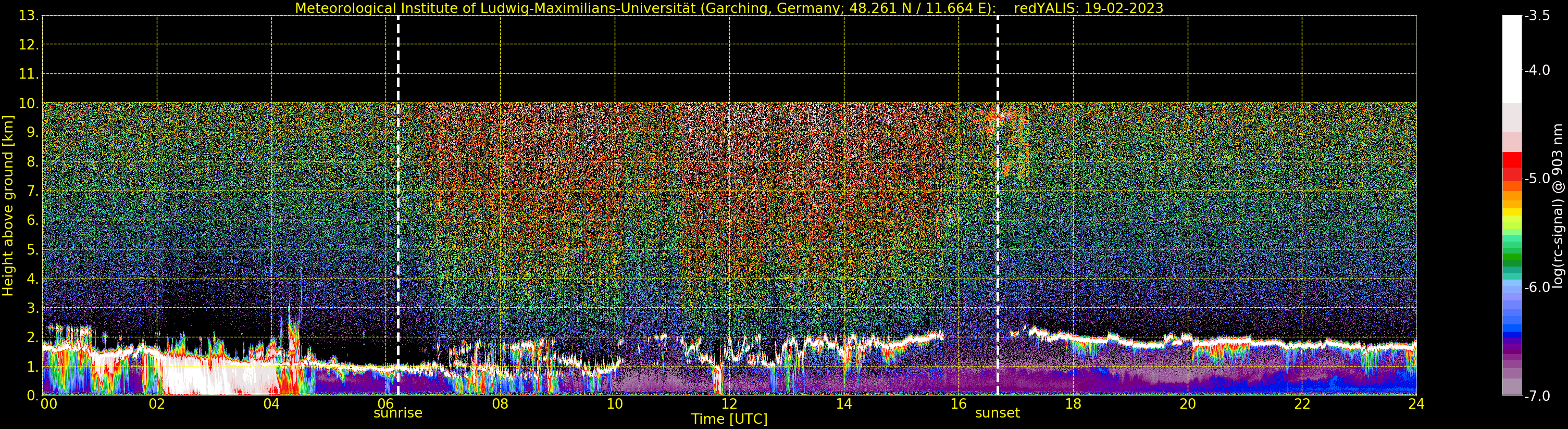This screenshot has width=1568, height=429.
Task: Click the dashed sunrise marker line
Action: (398, 206)
